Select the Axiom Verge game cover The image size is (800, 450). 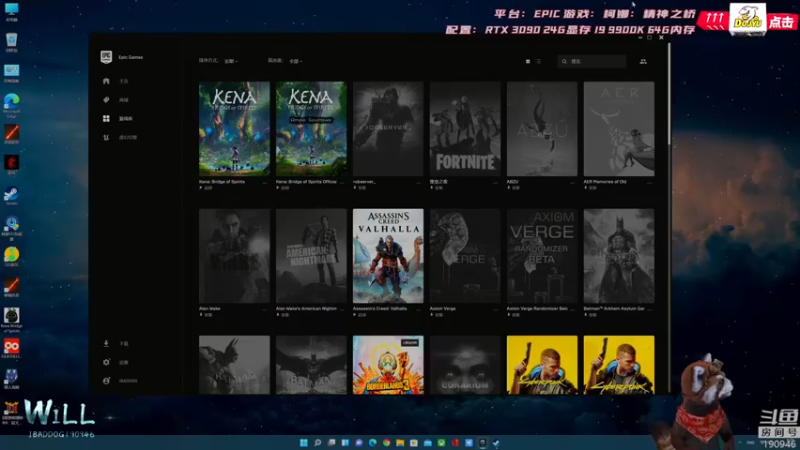tap(465, 256)
